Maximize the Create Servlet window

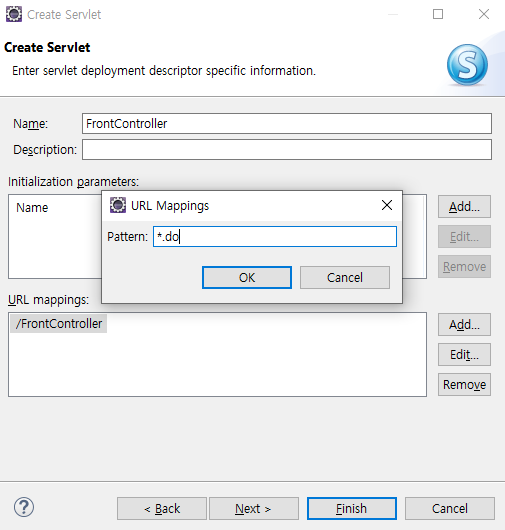pyautogui.click(x=438, y=14)
